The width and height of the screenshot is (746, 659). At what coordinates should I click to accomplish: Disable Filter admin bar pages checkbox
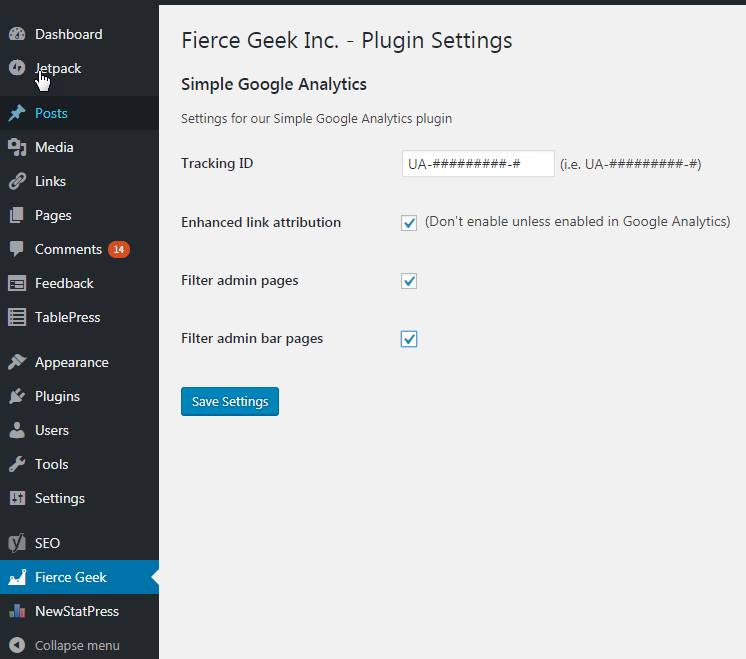point(409,339)
